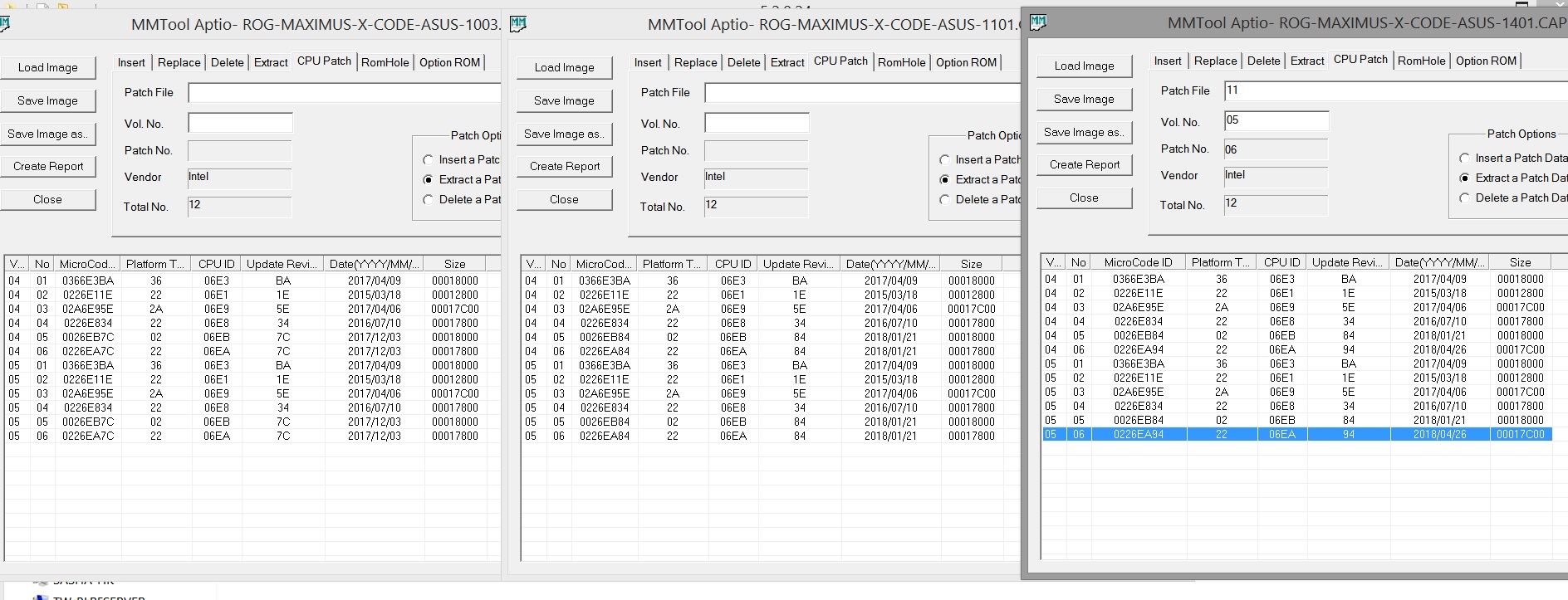Click Save Image in the 1401 window
The image size is (1568, 600).
(x=1085, y=99)
